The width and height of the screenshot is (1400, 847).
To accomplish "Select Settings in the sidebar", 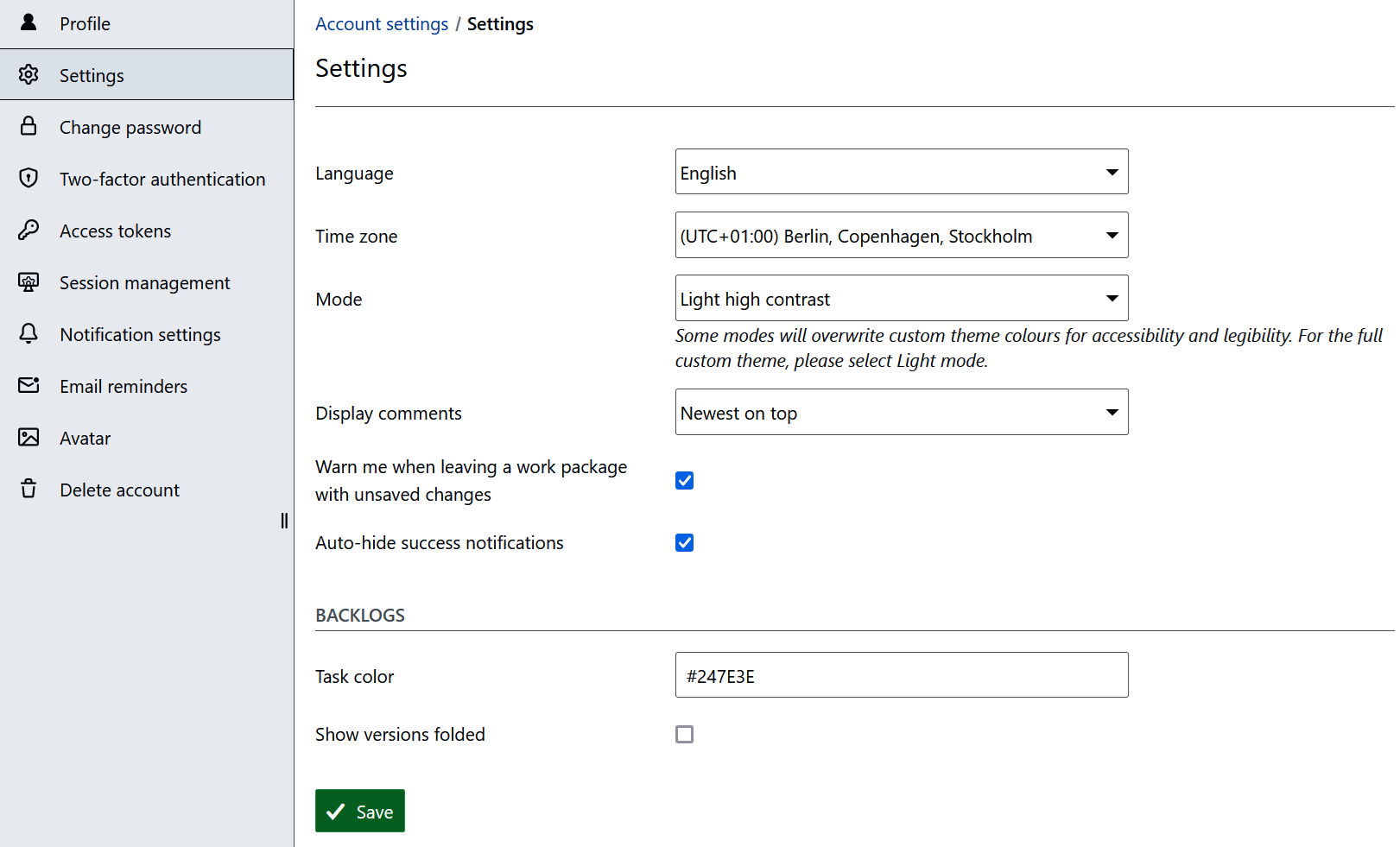I will (x=147, y=75).
